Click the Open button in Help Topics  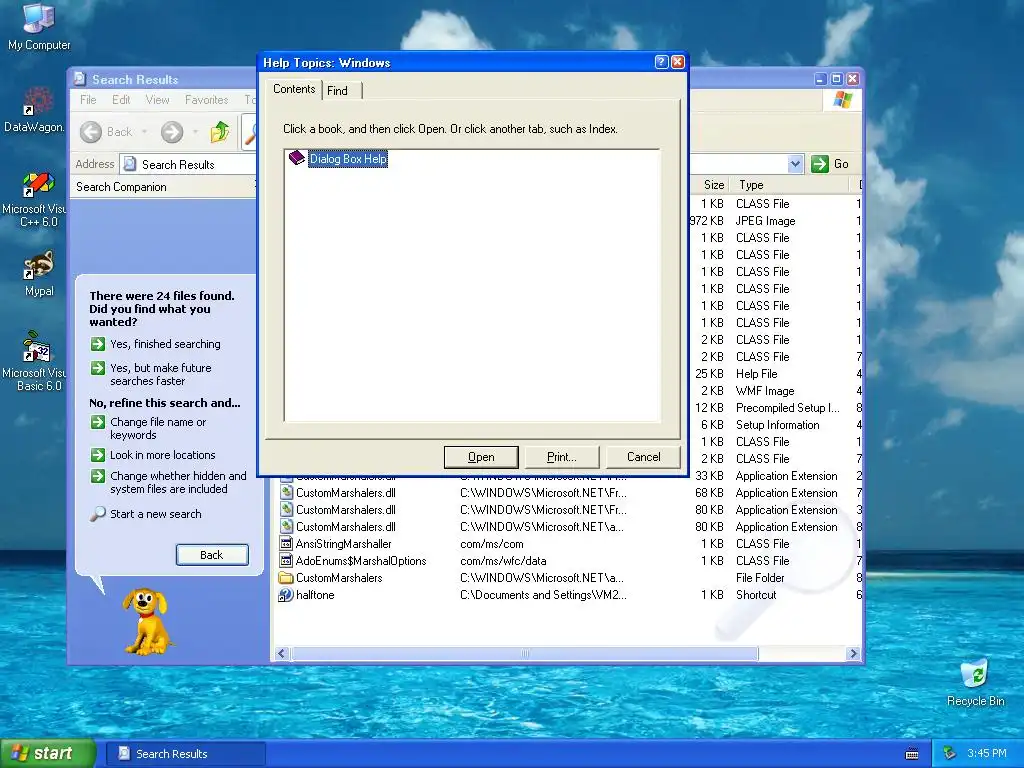[x=481, y=457]
